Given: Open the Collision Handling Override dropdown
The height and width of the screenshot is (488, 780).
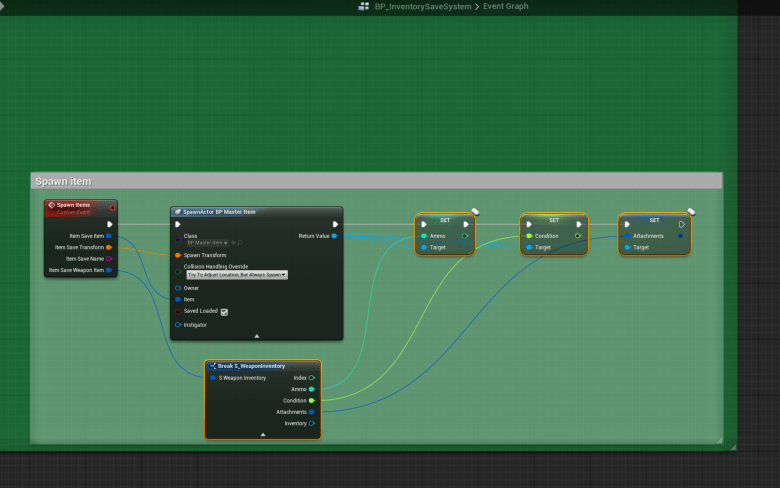Looking at the screenshot, I should (237, 274).
